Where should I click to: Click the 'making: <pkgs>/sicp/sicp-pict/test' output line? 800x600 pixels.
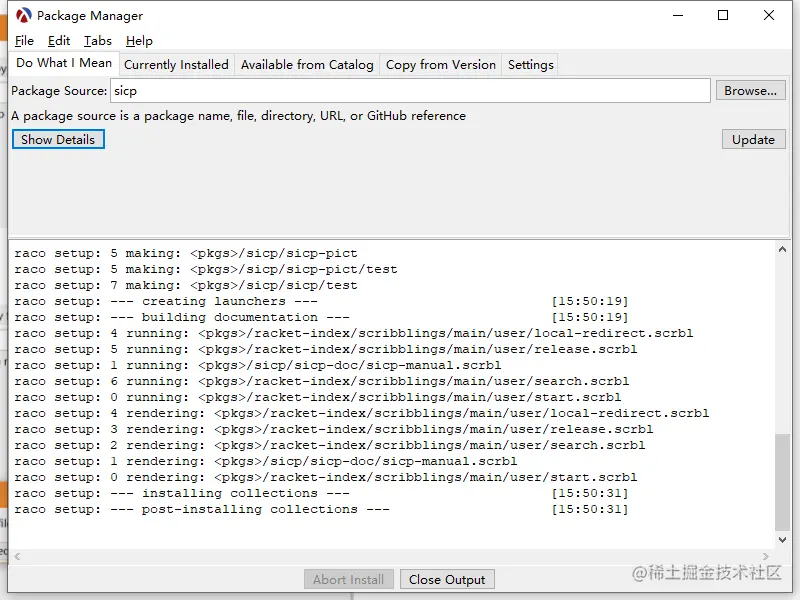206,269
